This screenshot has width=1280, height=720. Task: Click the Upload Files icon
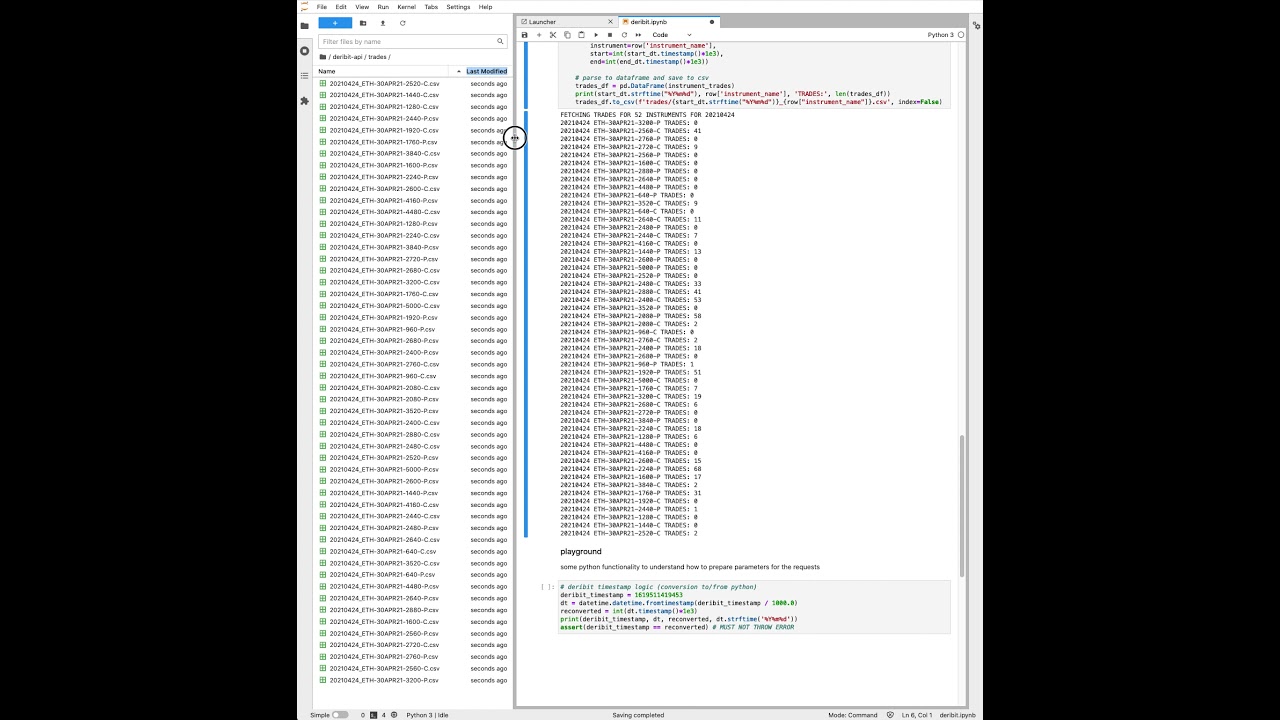tap(382, 23)
